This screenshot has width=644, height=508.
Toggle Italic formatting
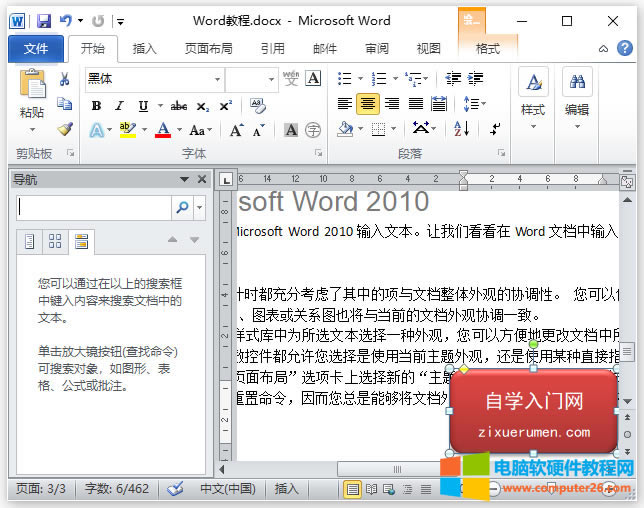pos(120,105)
